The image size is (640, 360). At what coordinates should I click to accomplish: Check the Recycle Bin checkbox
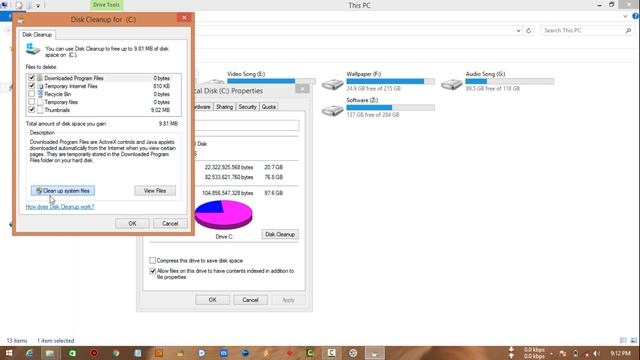point(31,94)
